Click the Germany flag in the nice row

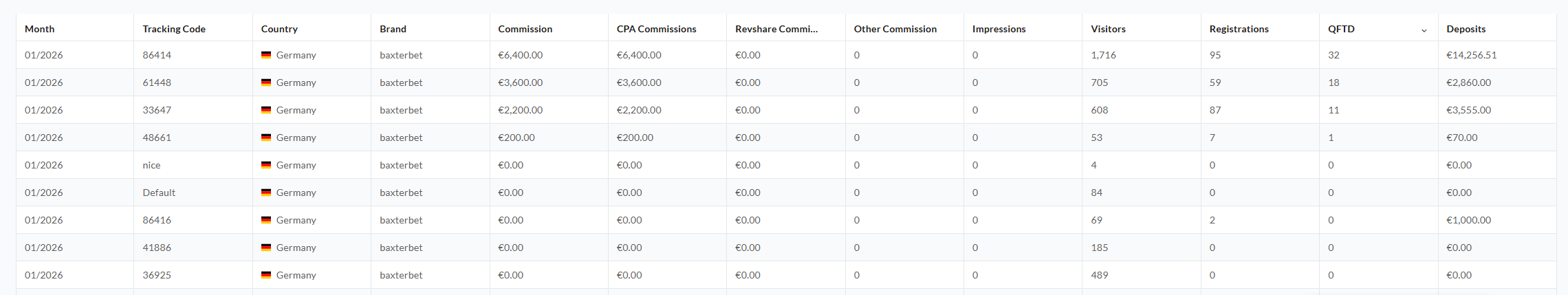[x=266, y=165]
